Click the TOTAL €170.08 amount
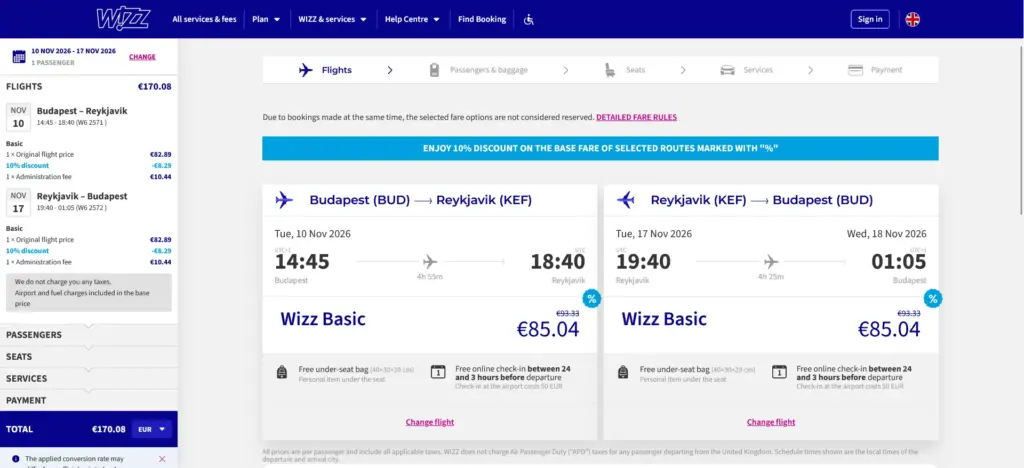The width and height of the screenshot is (1024, 468). [108, 429]
